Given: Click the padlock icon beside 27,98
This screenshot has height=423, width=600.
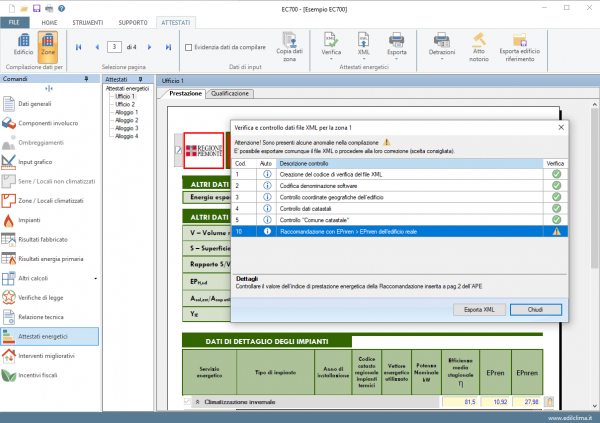Looking at the screenshot, I should [549, 402].
